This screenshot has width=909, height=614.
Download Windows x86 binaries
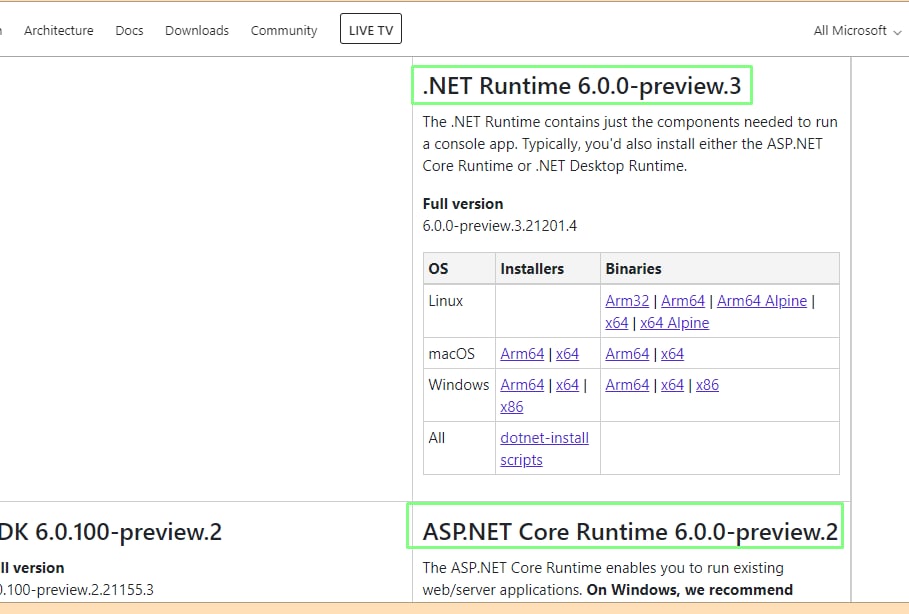707,385
